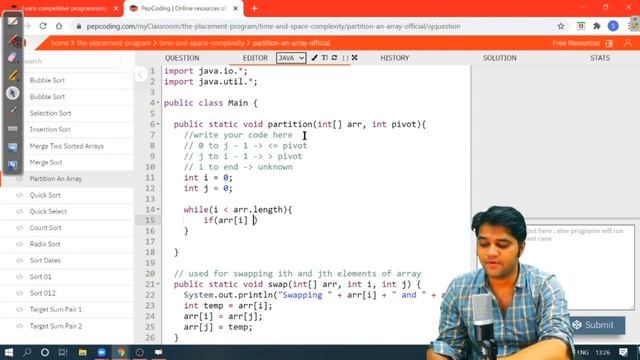This screenshot has width=640, height=360.
Task: Reload the browser page
Action: (x=43, y=26)
